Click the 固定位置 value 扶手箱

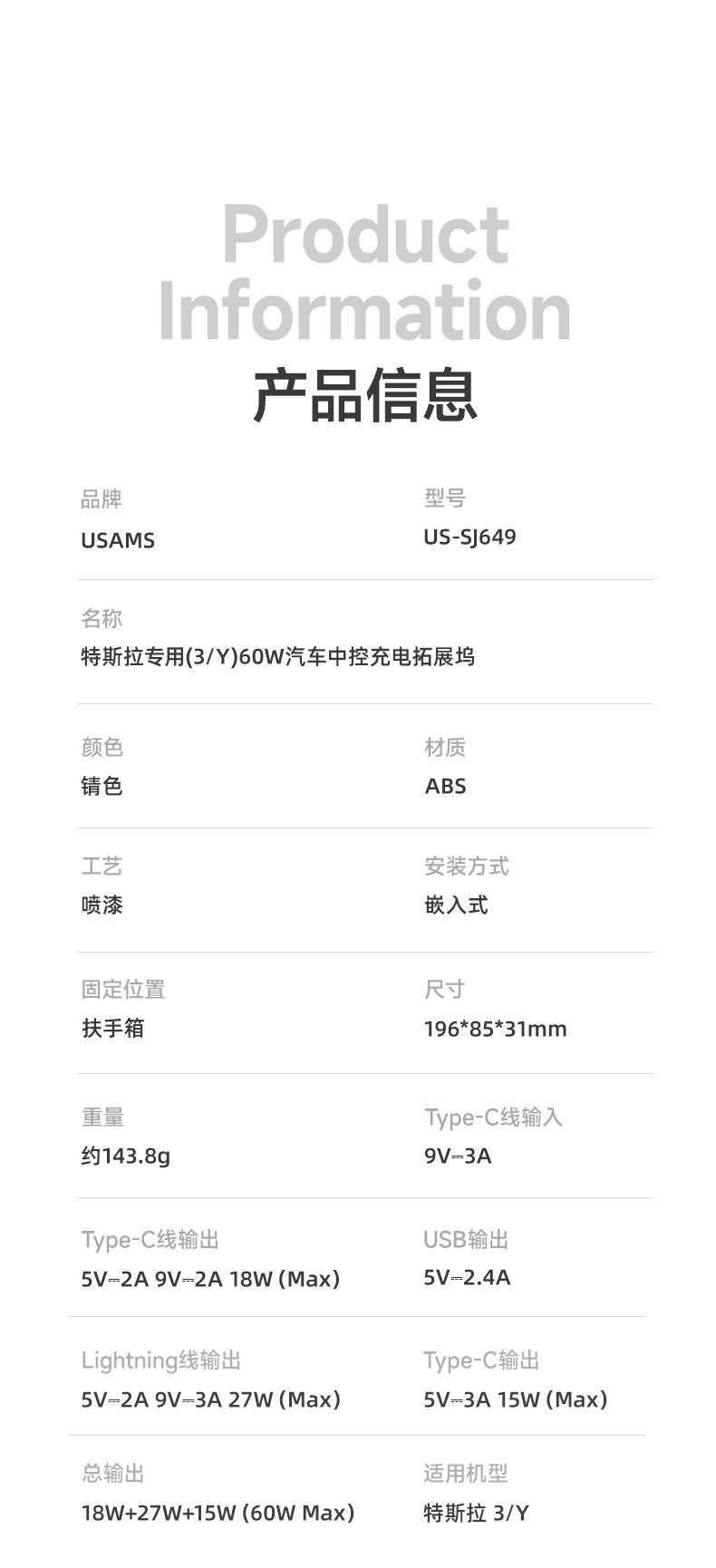112,1028
